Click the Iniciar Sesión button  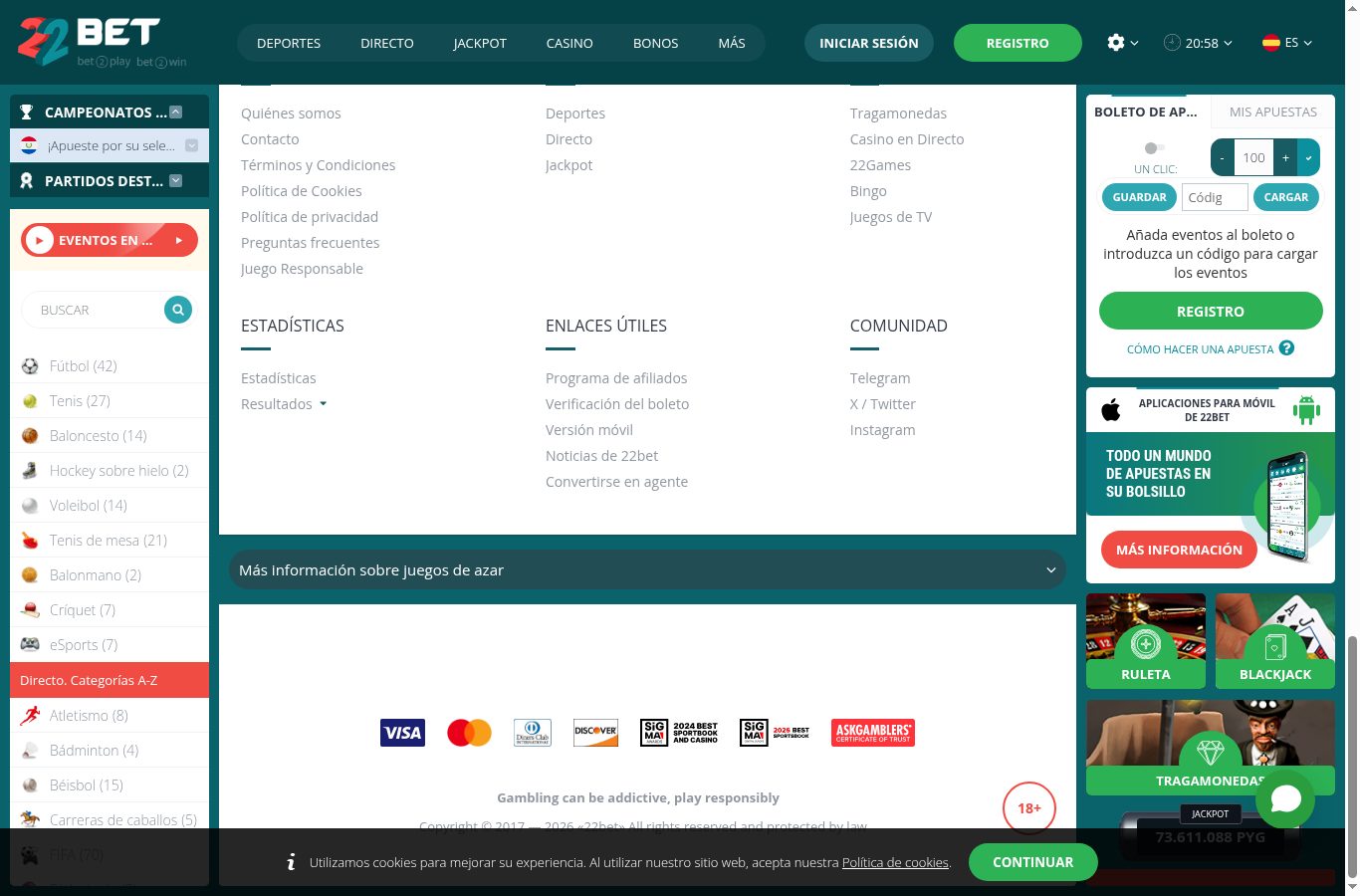tap(869, 43)
